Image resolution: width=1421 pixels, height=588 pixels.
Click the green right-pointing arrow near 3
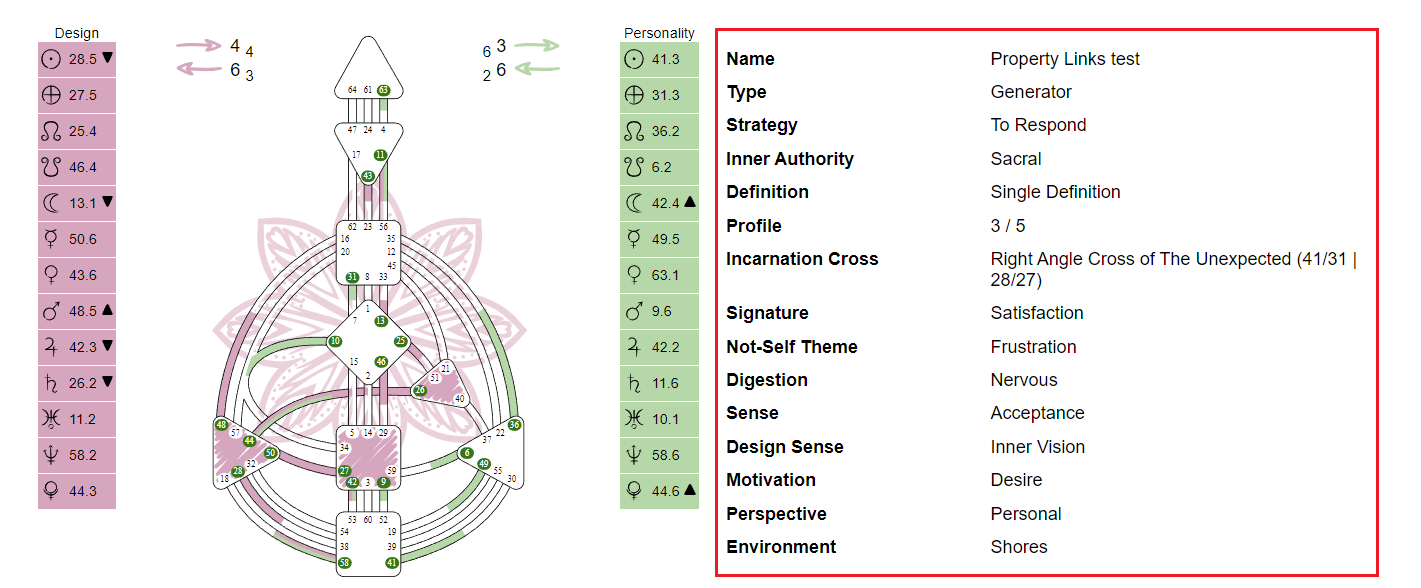click(537, 45)
